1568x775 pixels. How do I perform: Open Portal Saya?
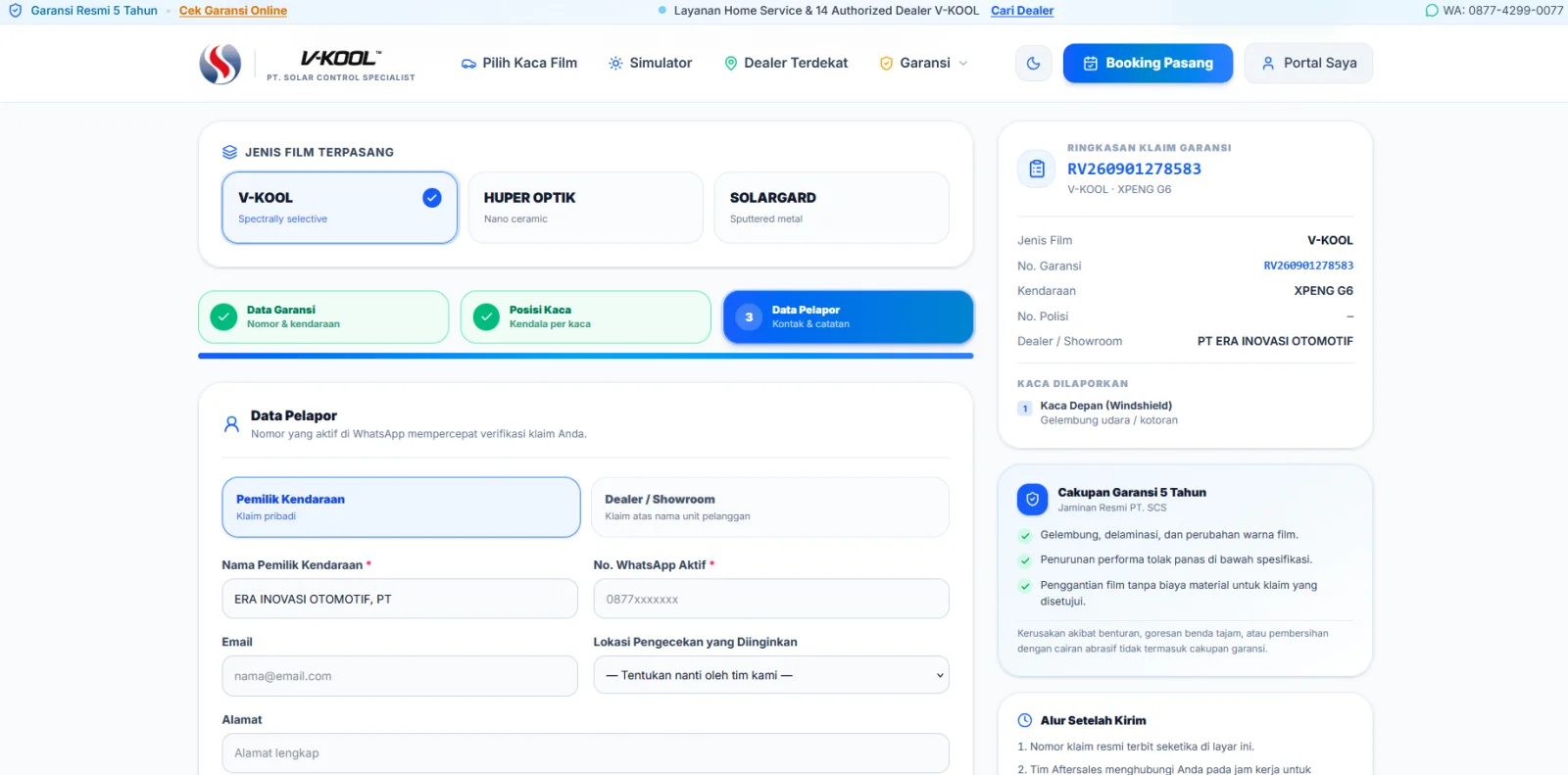pyautogui.click(x=1308, y=64)
